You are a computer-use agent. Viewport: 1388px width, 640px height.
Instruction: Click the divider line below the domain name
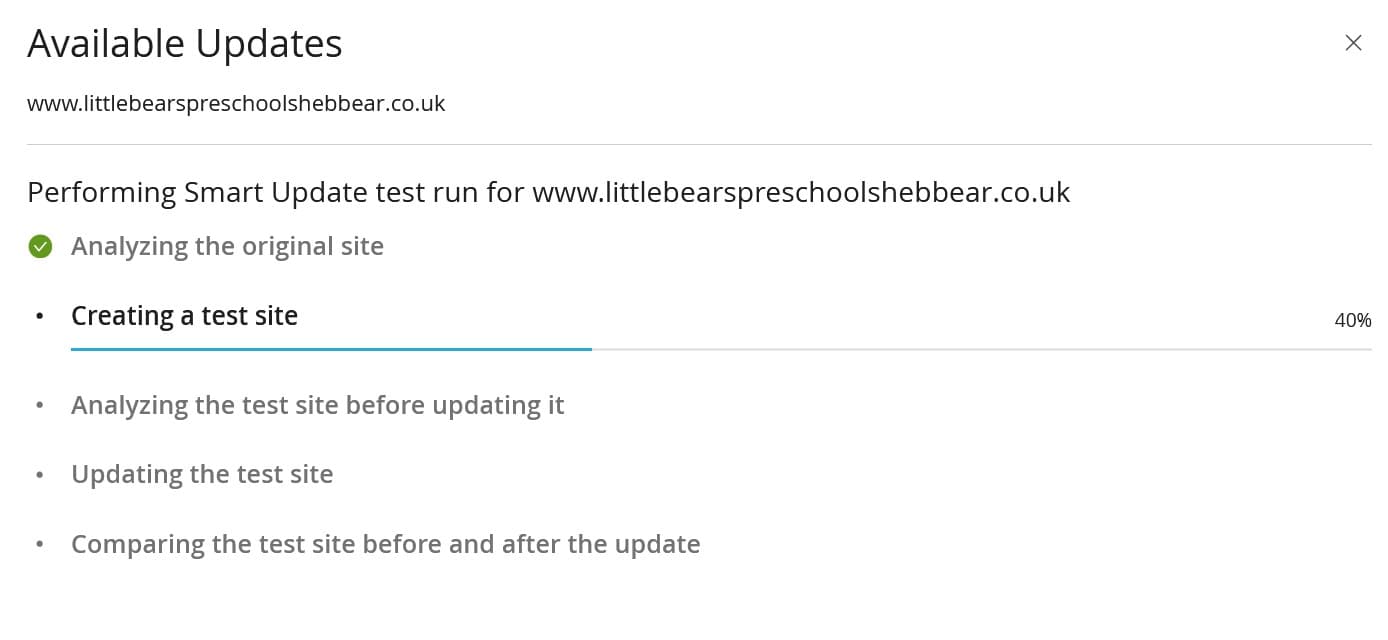click(x=699, y=145)
